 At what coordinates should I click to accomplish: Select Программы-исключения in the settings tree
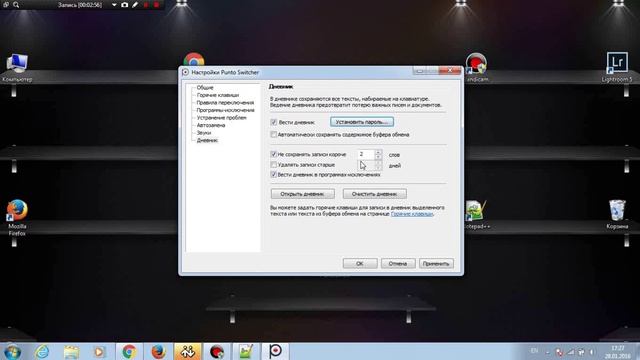[x=225, y=110]
